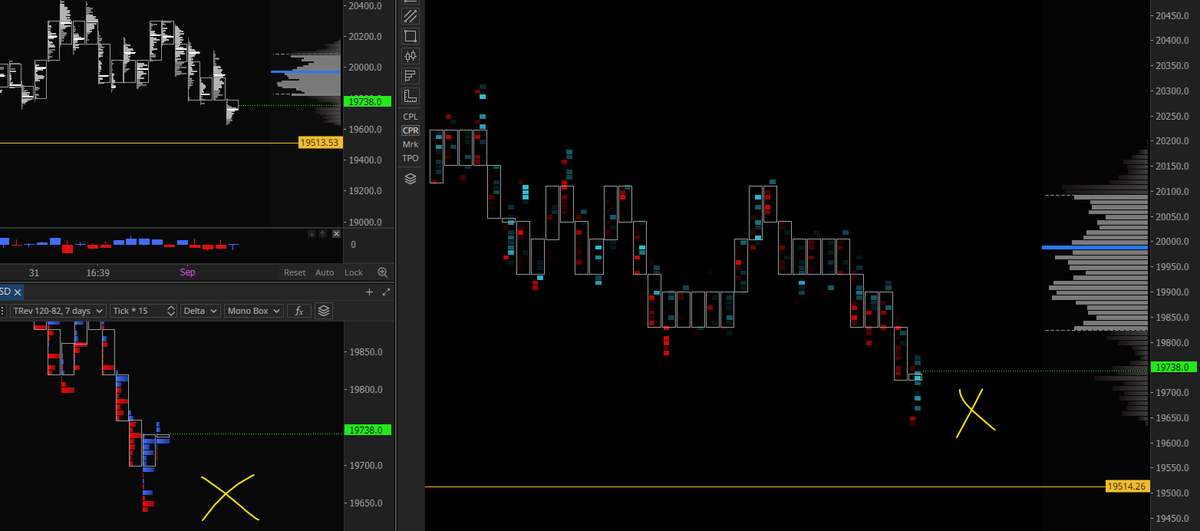
Task: Open the TRev 120-82, 7 days dropdown
Action: tap(58, 311)
